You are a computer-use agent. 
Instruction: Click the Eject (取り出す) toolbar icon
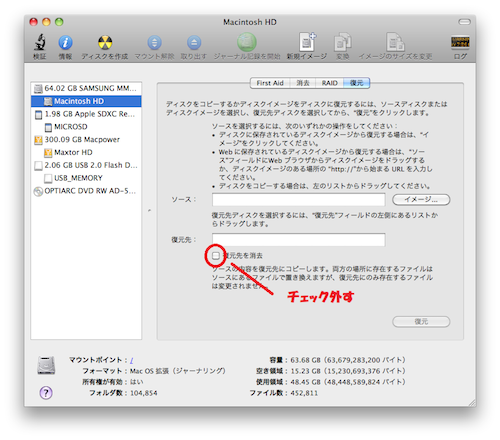tap(194, 43)
